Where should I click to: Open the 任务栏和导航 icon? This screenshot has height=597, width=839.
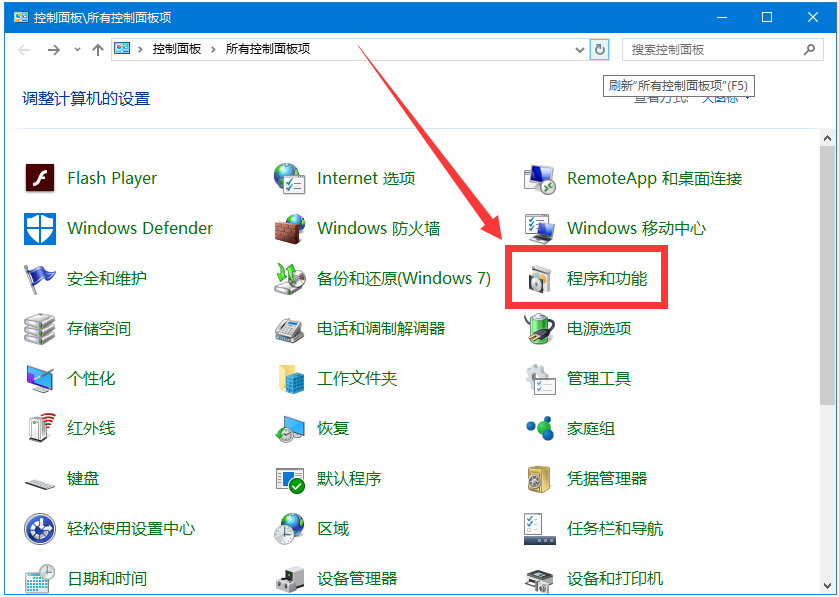coord(539,529)
